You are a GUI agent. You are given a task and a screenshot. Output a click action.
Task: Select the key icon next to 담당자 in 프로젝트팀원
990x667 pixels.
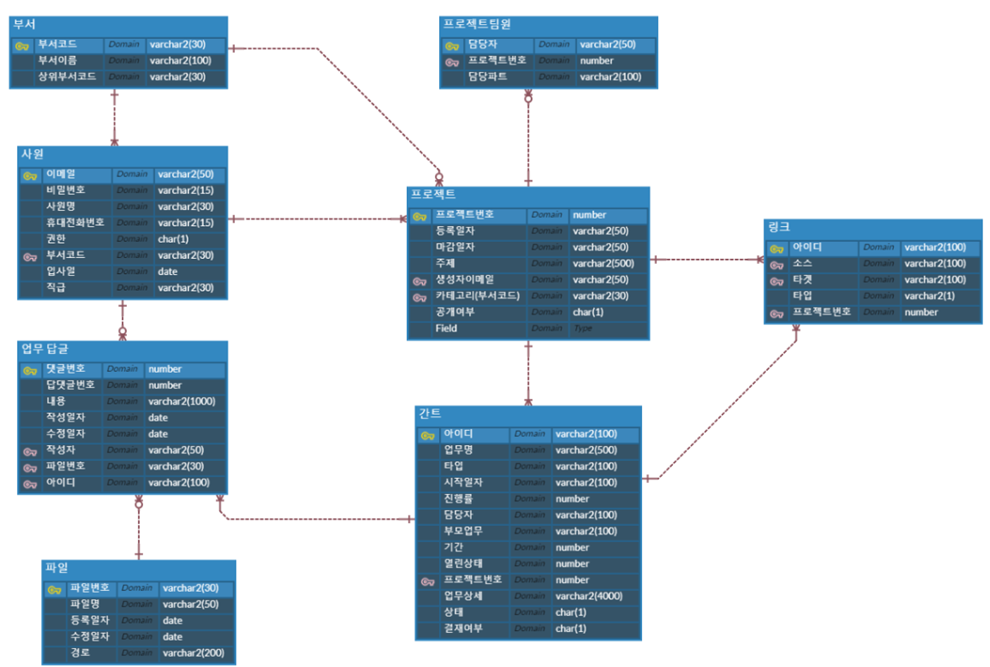[x=450, y=44]
